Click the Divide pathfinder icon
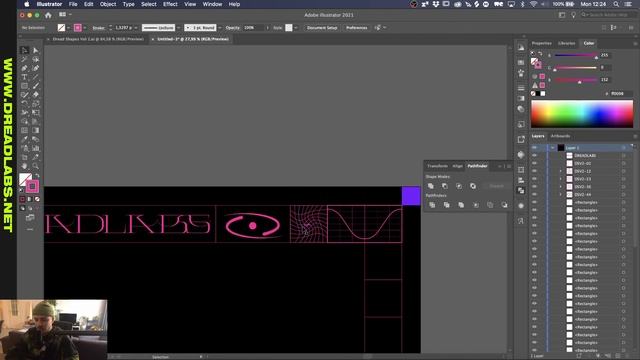The image size is (640, 360). point(432,205)
